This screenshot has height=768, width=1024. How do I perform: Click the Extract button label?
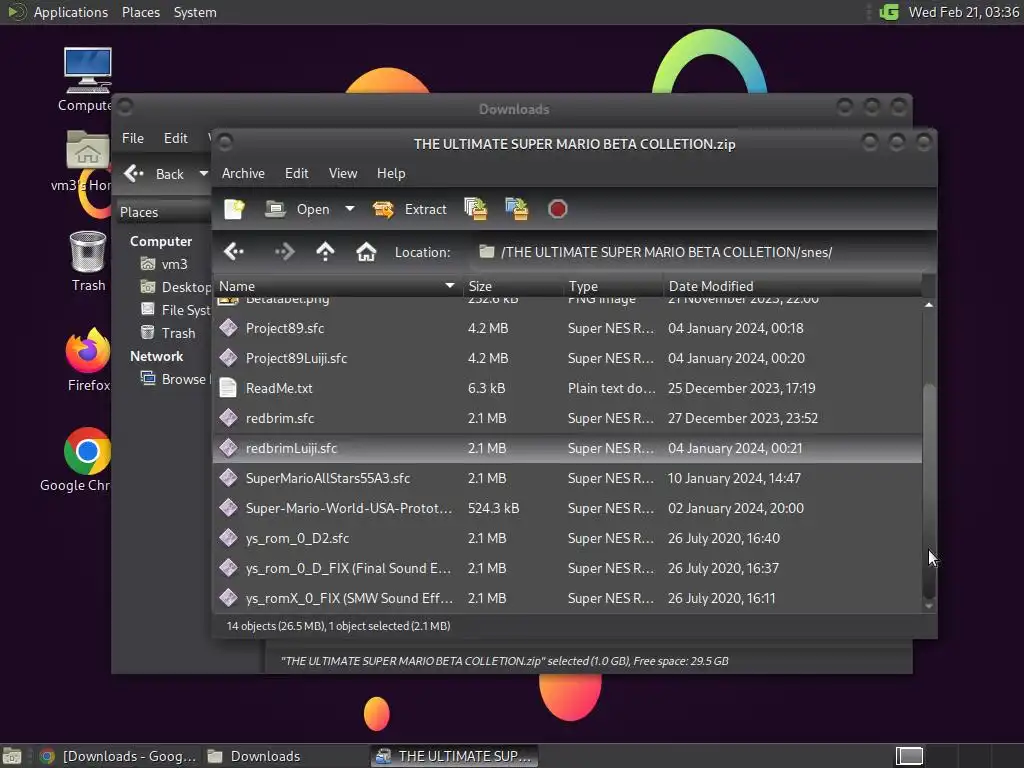(x=425, y=209)
